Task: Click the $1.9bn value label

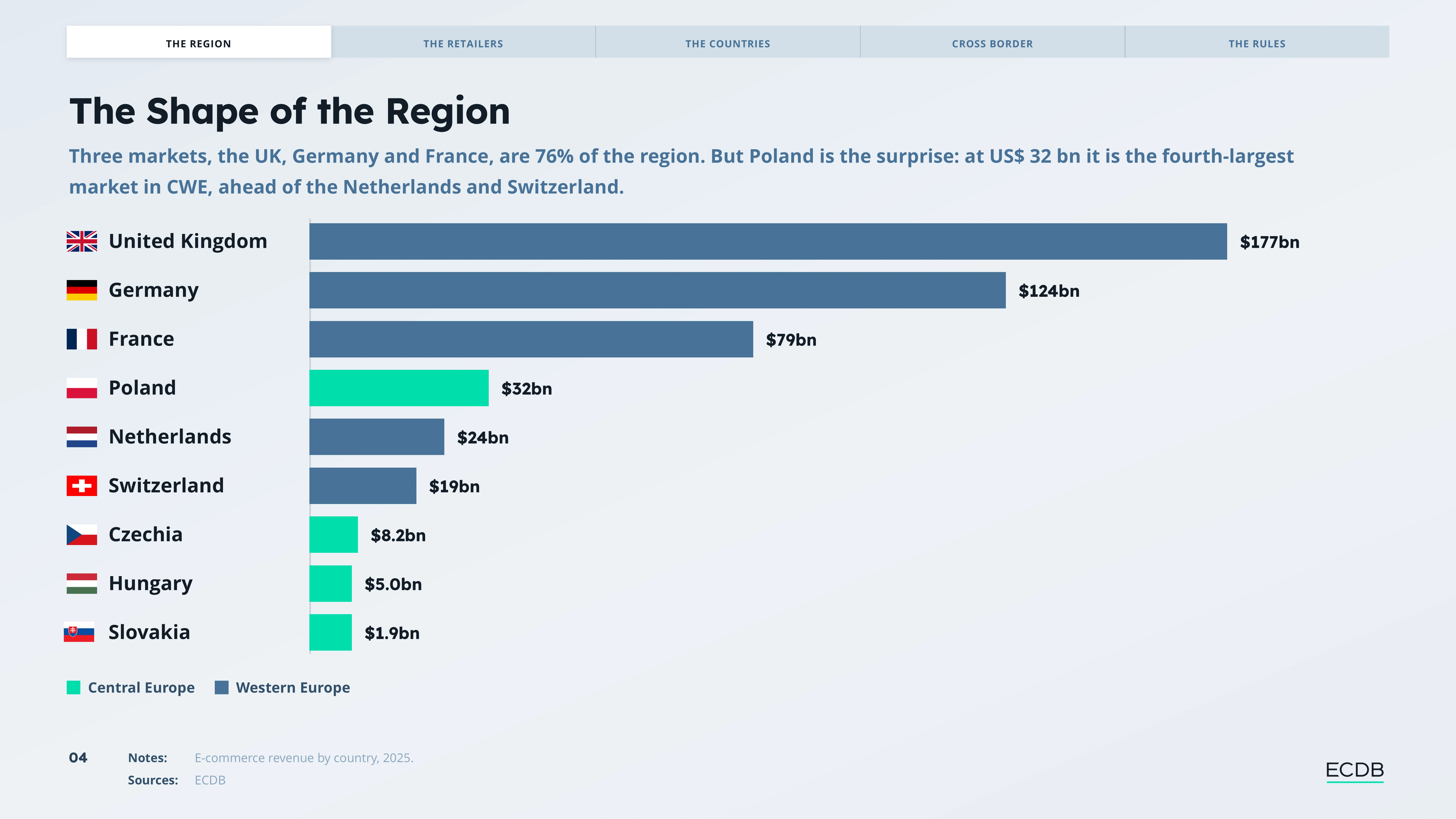Action: (x=392, y=633)
